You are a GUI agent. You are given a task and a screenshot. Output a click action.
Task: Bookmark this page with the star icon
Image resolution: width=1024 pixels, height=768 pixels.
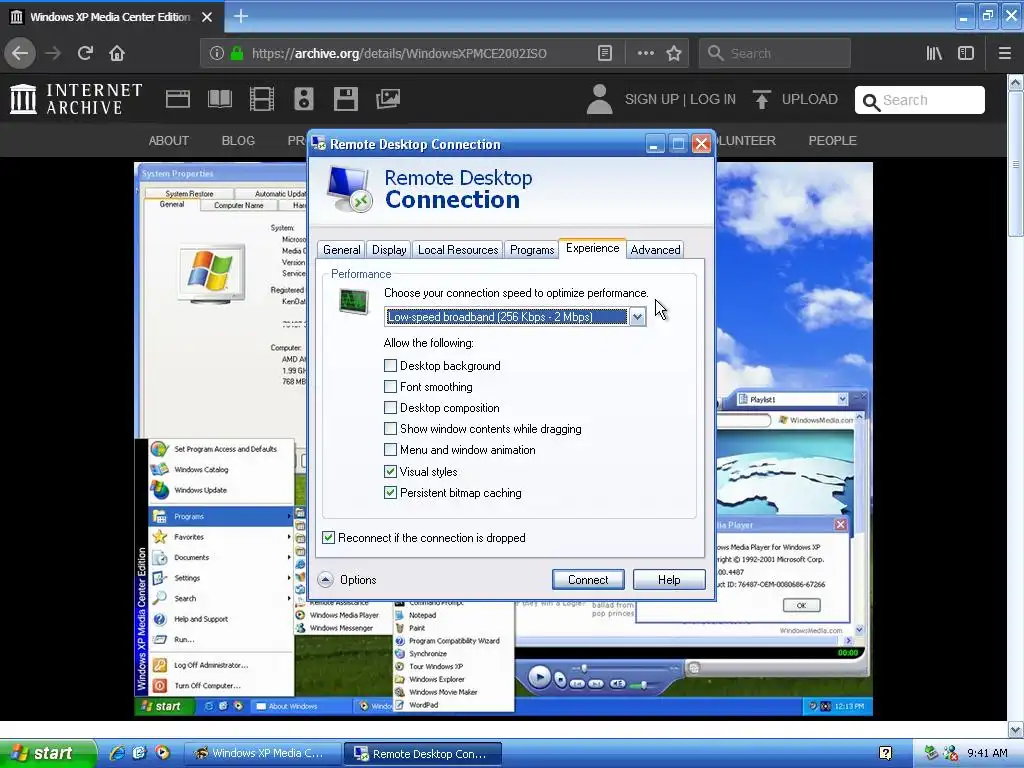tap(674, 54)
